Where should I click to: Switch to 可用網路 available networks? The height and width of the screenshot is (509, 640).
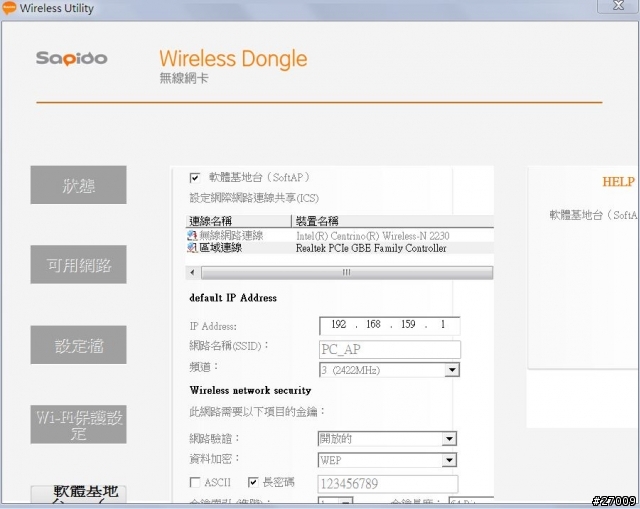[78, 265]
